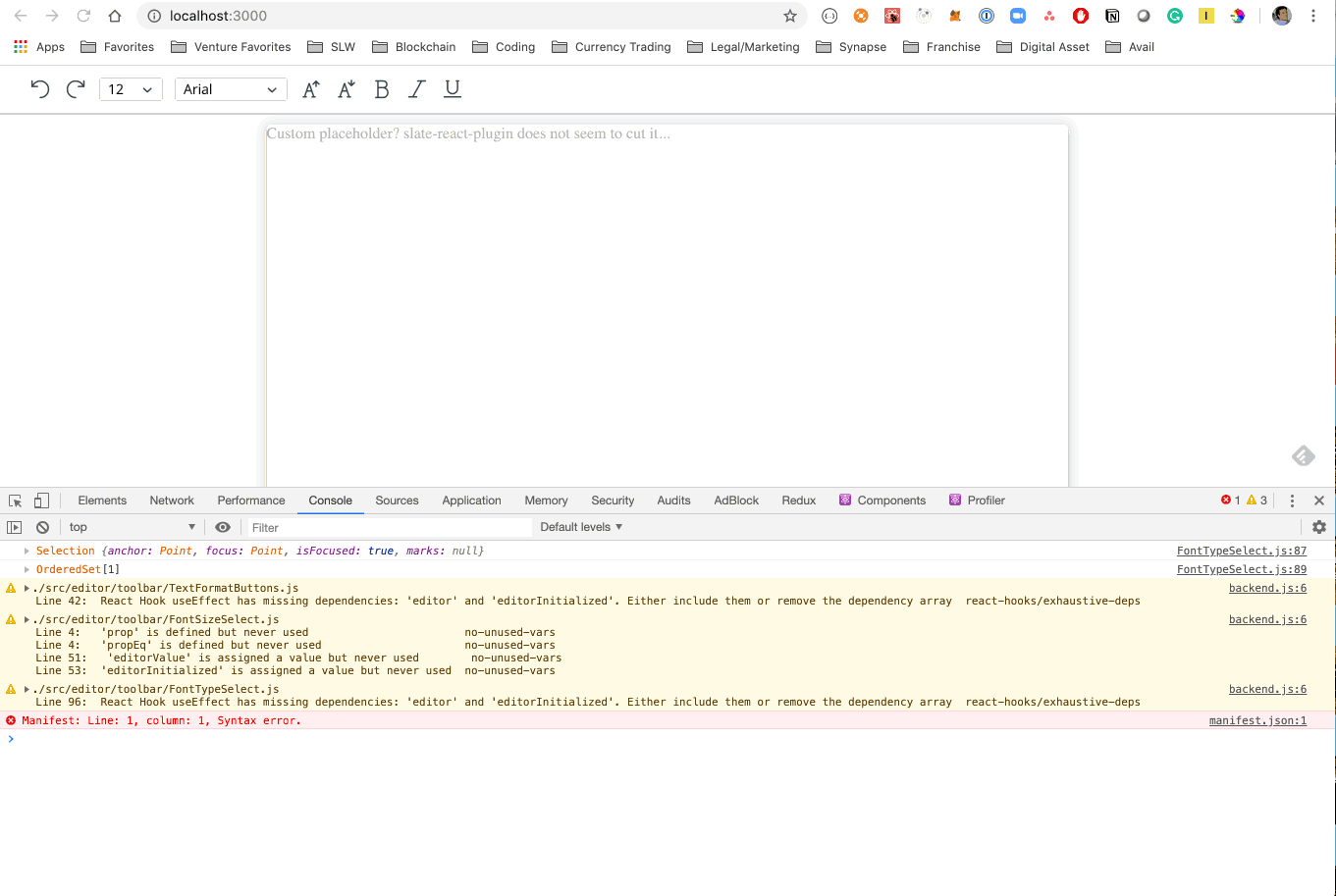
Task: Open the Coding bookmark folder
Action: (x=504, y=47)
